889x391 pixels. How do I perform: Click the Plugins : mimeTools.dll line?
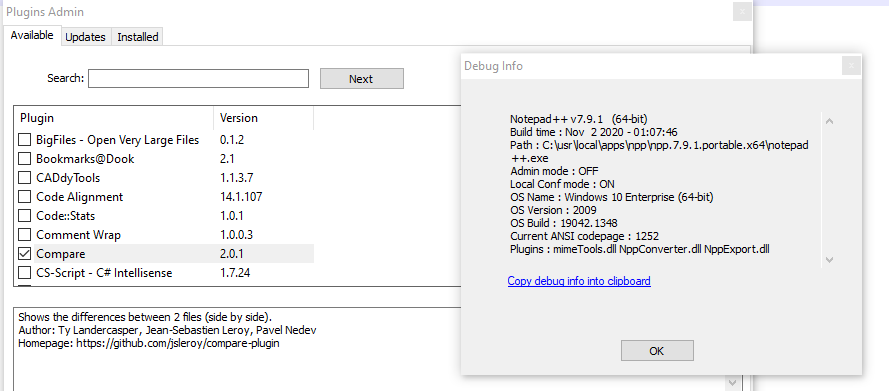click(x=640, y=249)
